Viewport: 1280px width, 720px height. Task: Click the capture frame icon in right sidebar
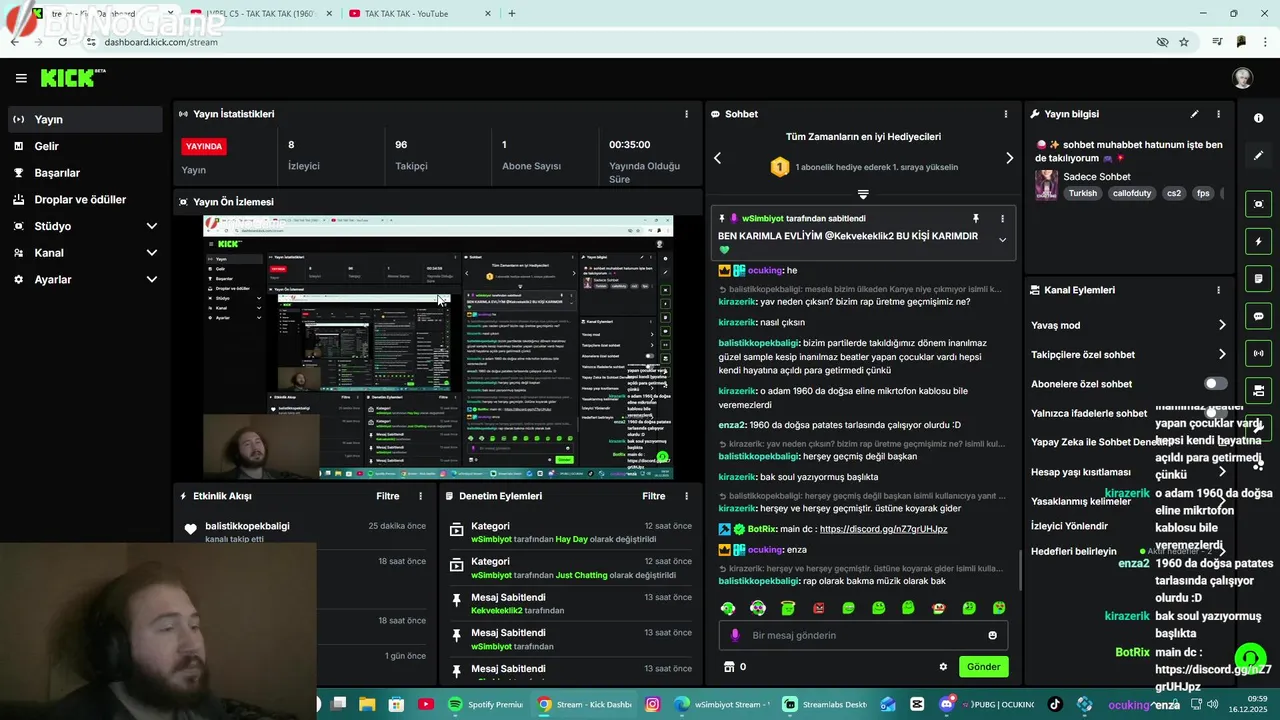pos(1258,204)
